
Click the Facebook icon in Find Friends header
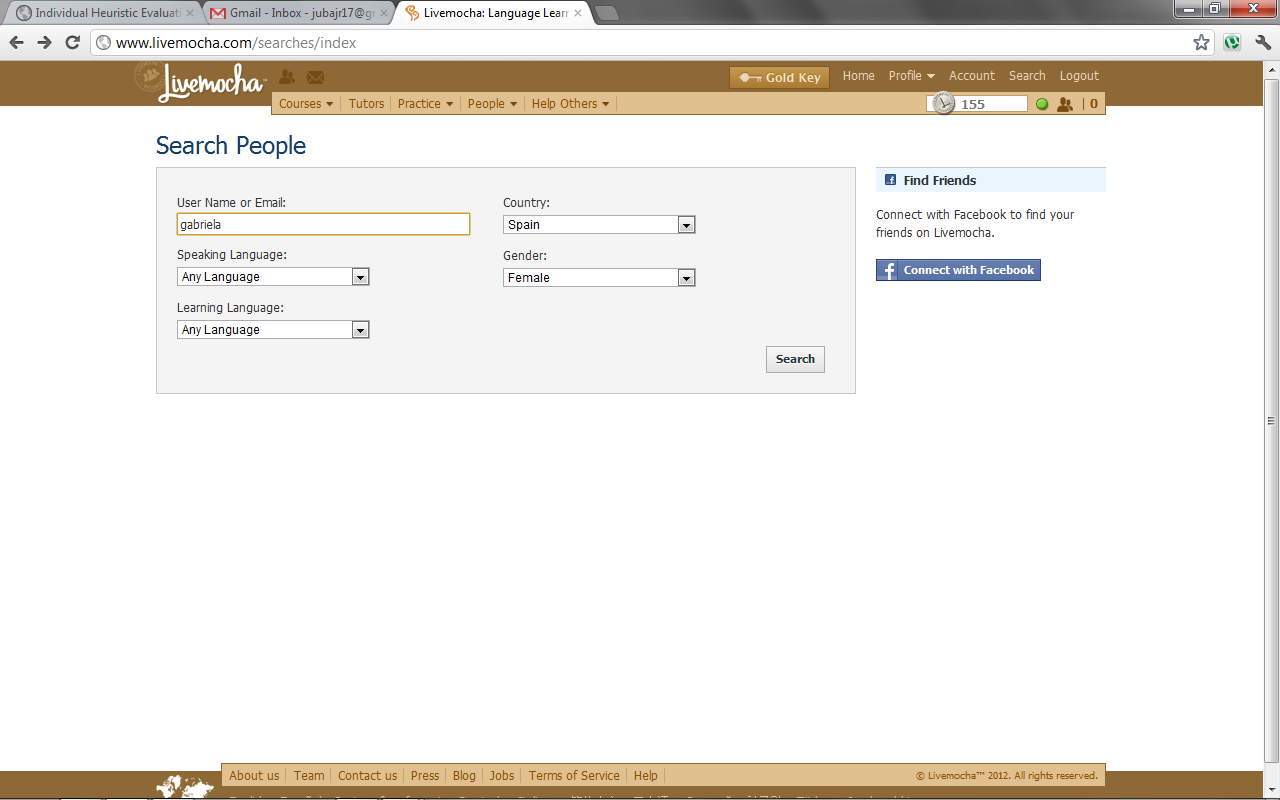click(890, 180)
